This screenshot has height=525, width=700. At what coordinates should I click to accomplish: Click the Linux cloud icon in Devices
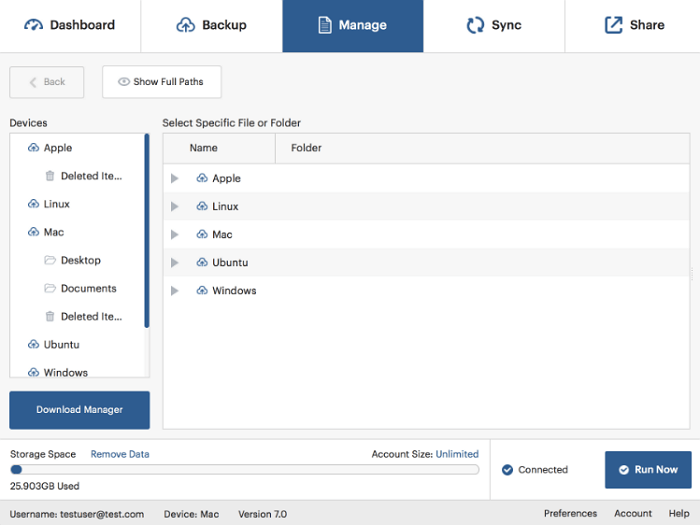33,204
